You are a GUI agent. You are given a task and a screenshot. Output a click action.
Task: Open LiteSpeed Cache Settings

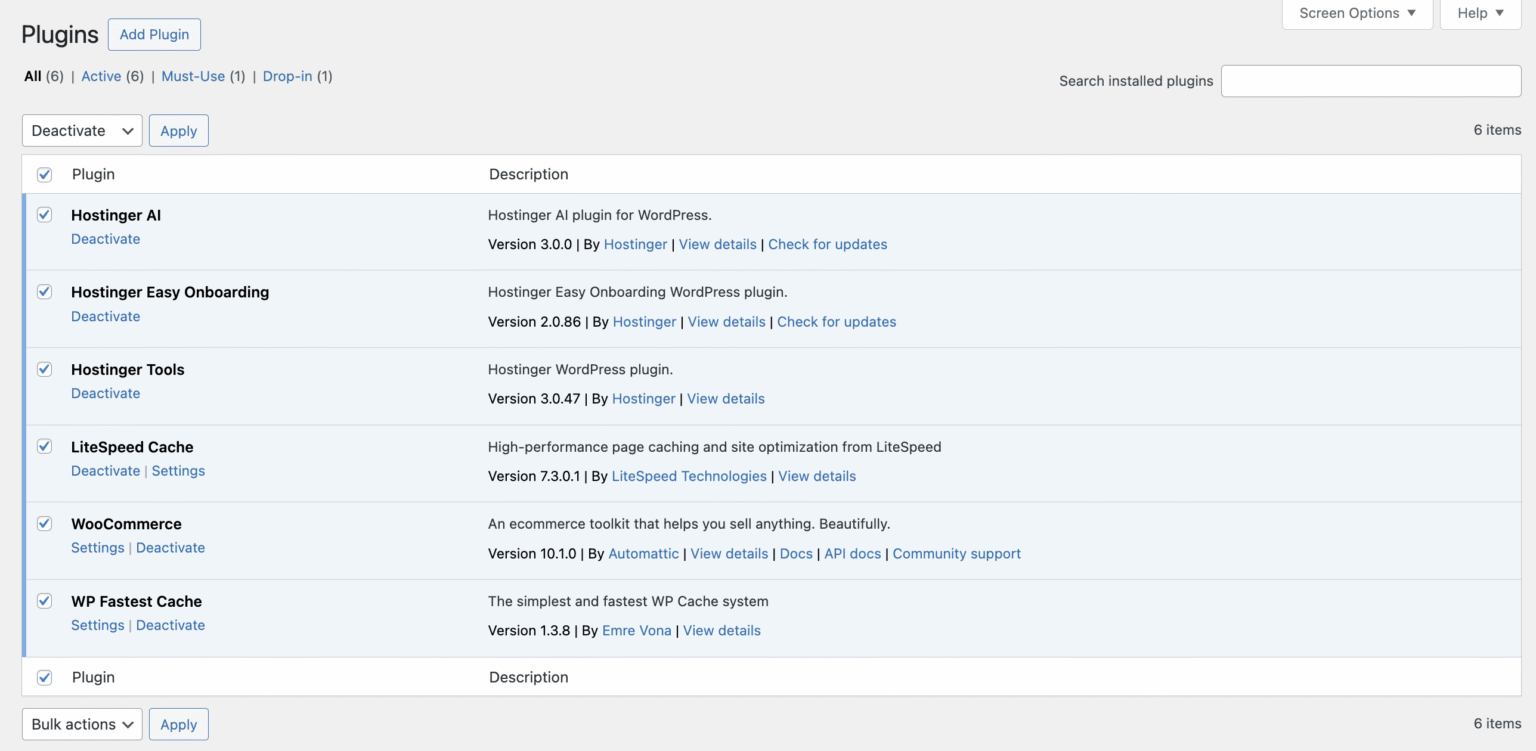178,470
